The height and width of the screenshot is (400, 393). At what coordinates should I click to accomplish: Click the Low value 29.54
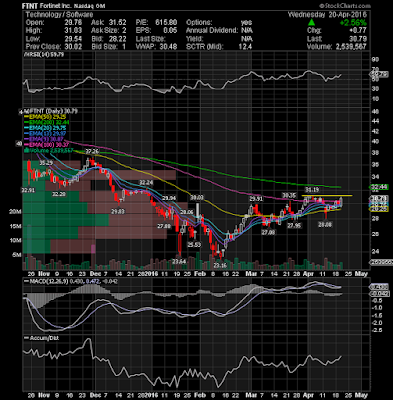(74, 39)
